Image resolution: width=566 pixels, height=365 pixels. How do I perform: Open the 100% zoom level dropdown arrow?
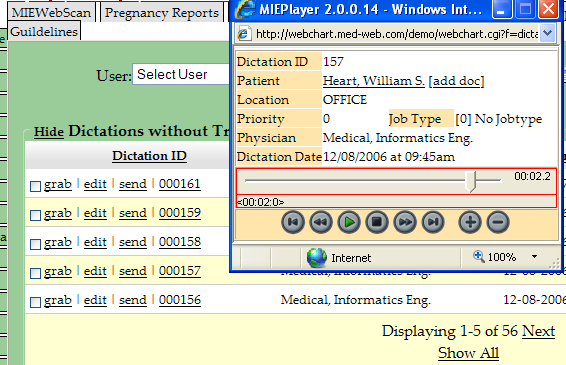535,257
